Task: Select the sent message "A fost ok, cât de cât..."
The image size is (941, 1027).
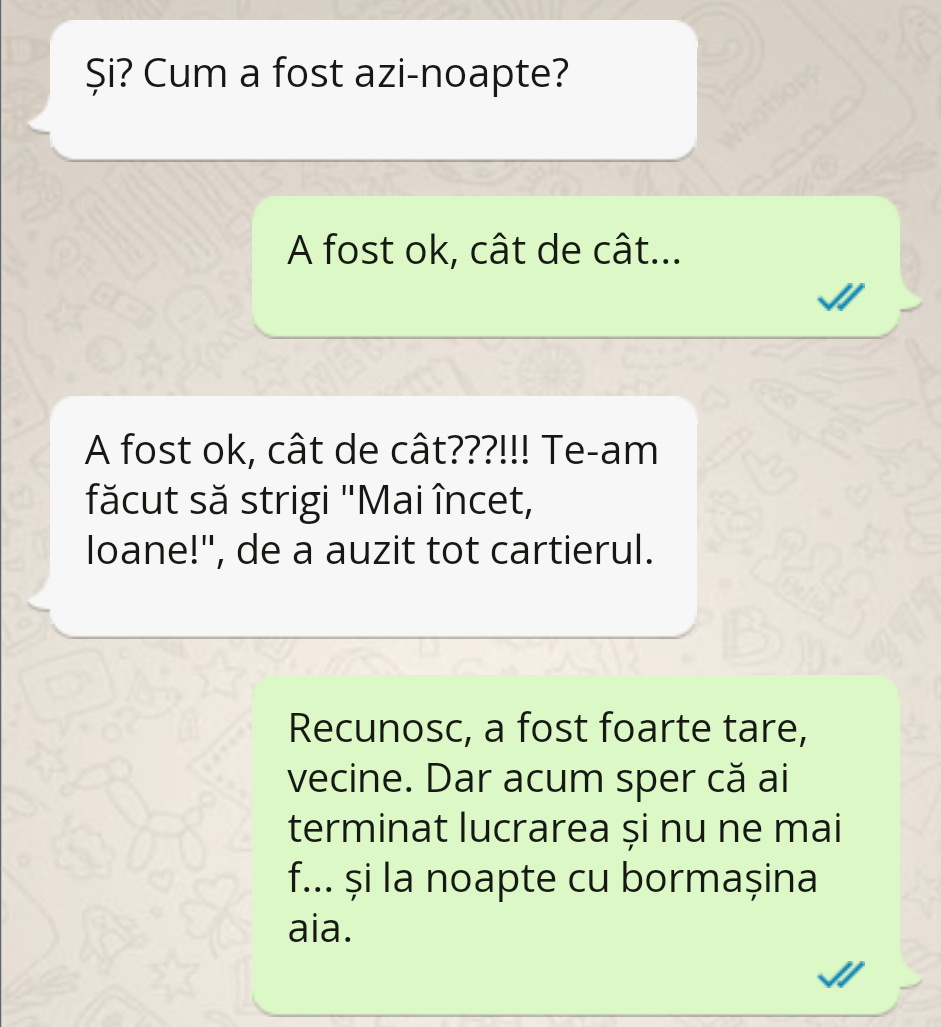Action: point(576,267)
